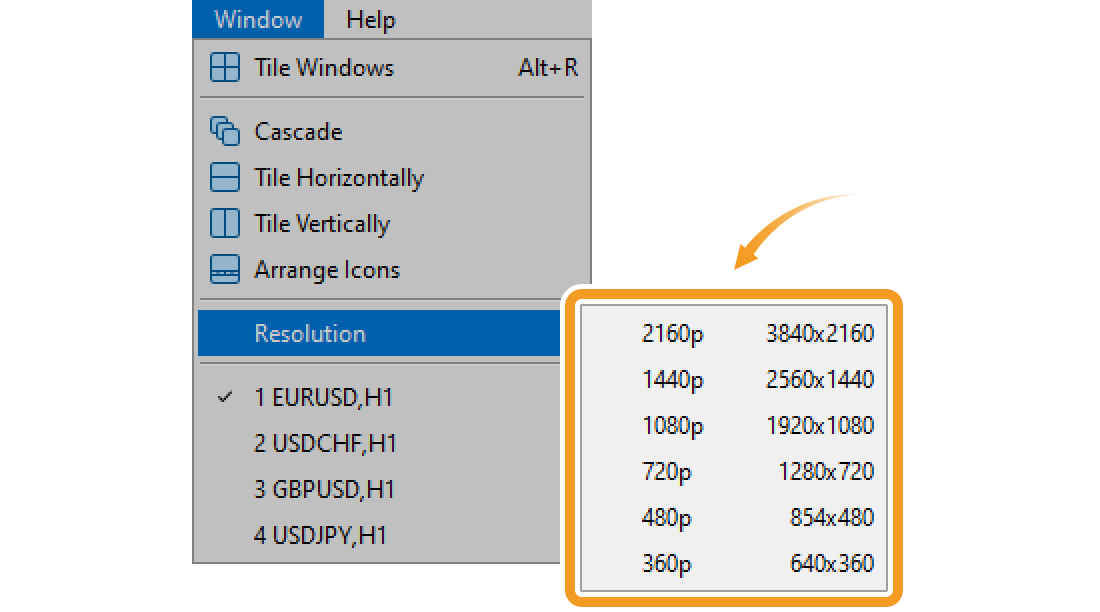The image size is (1100, 612).
Task: Click the Tile Horizontally split icon
Action: pos(225,178)
